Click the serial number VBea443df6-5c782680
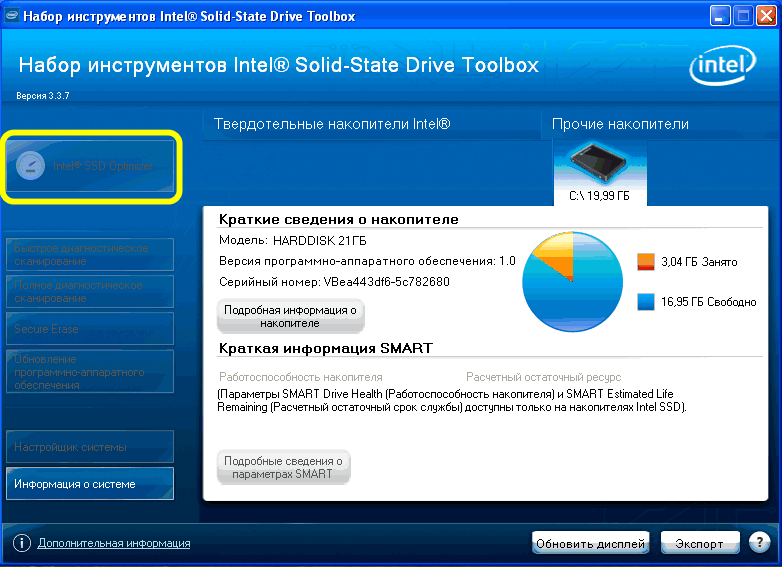The width and height of the screenshot is (782, 567). pyautogui.click(x=387, y=282)
